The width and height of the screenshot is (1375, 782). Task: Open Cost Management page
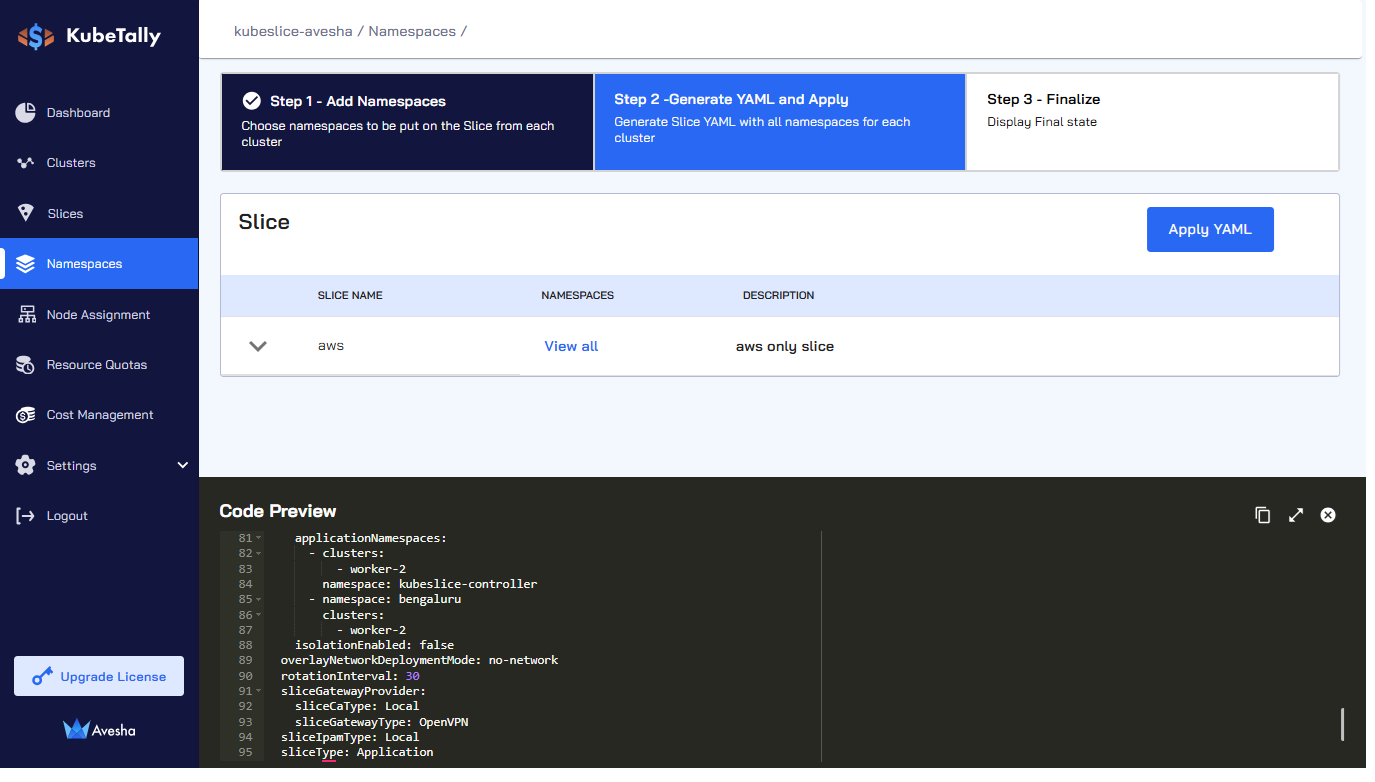(99, 415)
